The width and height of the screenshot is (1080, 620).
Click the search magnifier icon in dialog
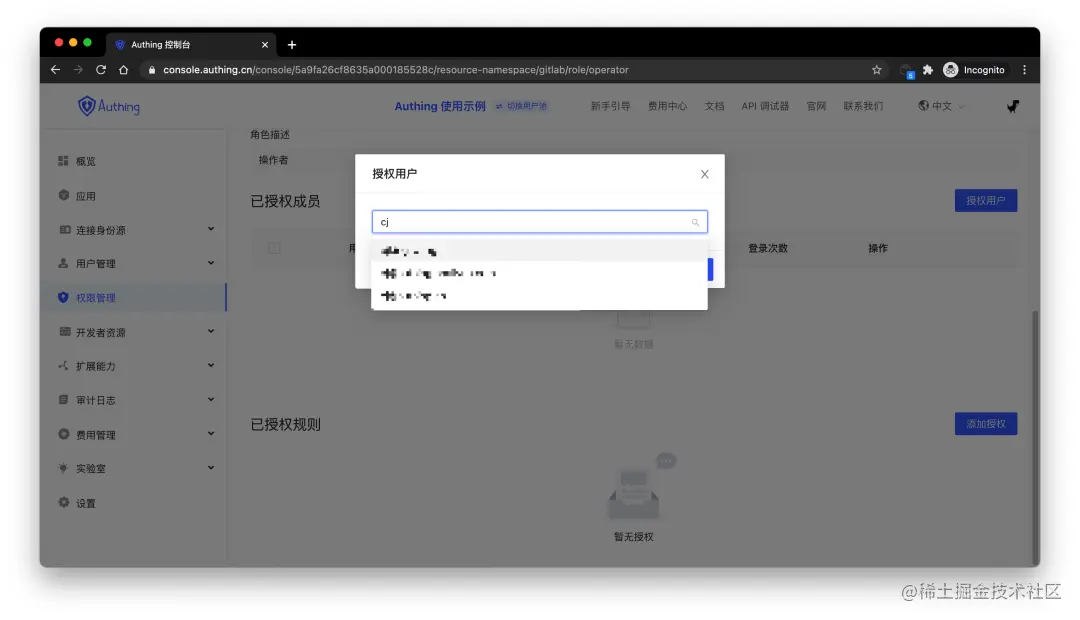point(695,222)
